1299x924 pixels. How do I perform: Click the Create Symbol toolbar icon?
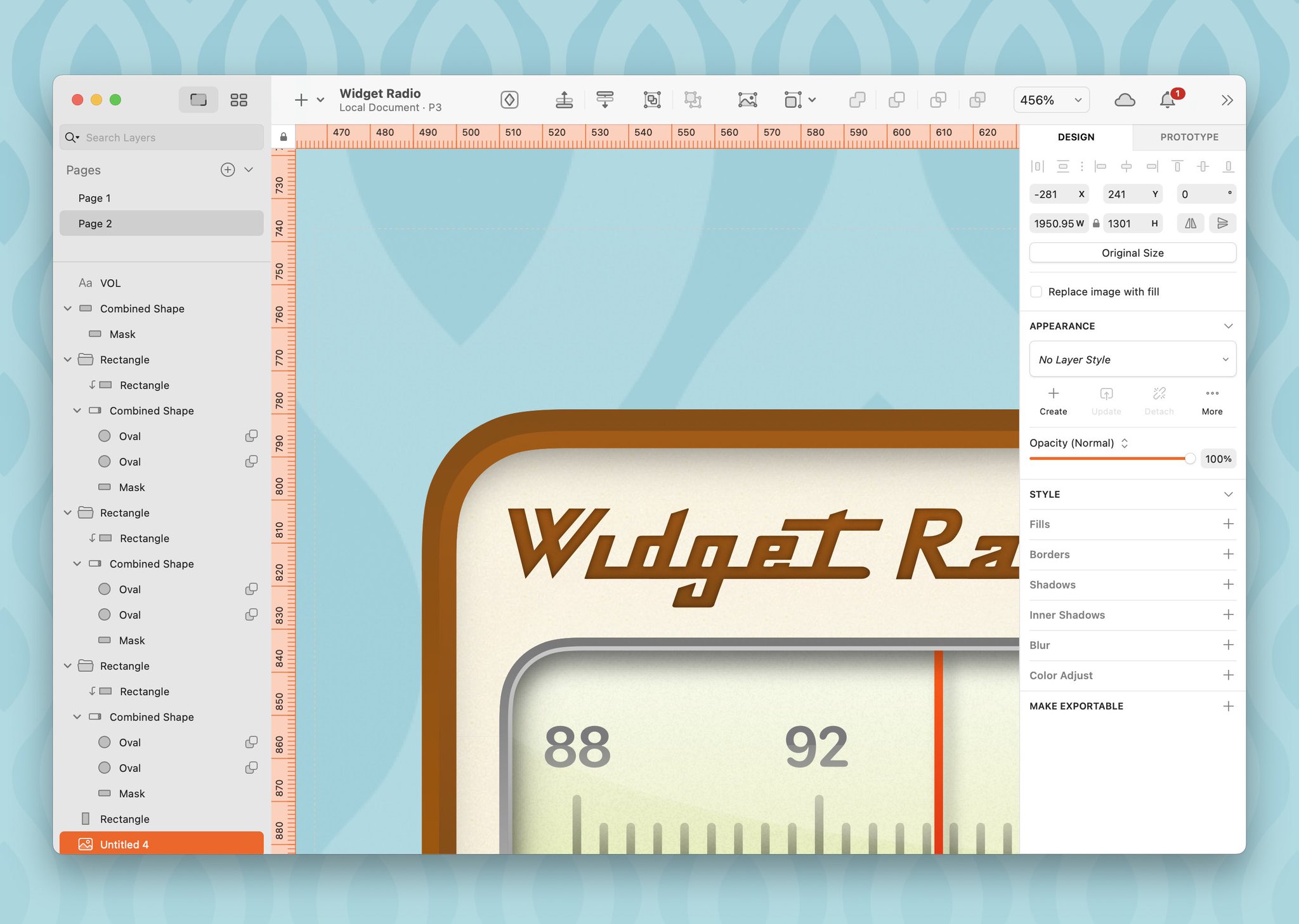tap(509, 100)
